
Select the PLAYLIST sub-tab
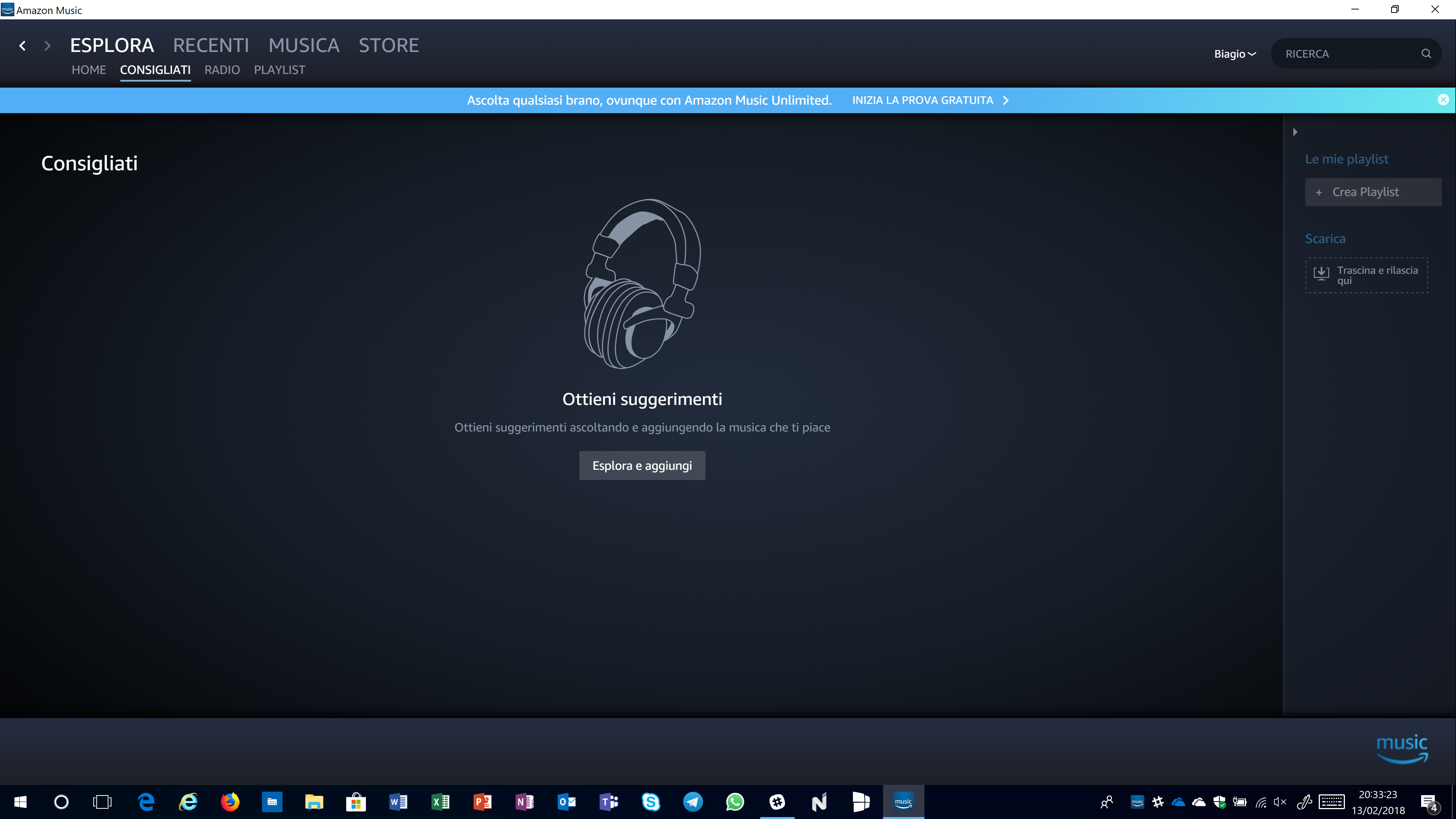(x=279, y=69)
